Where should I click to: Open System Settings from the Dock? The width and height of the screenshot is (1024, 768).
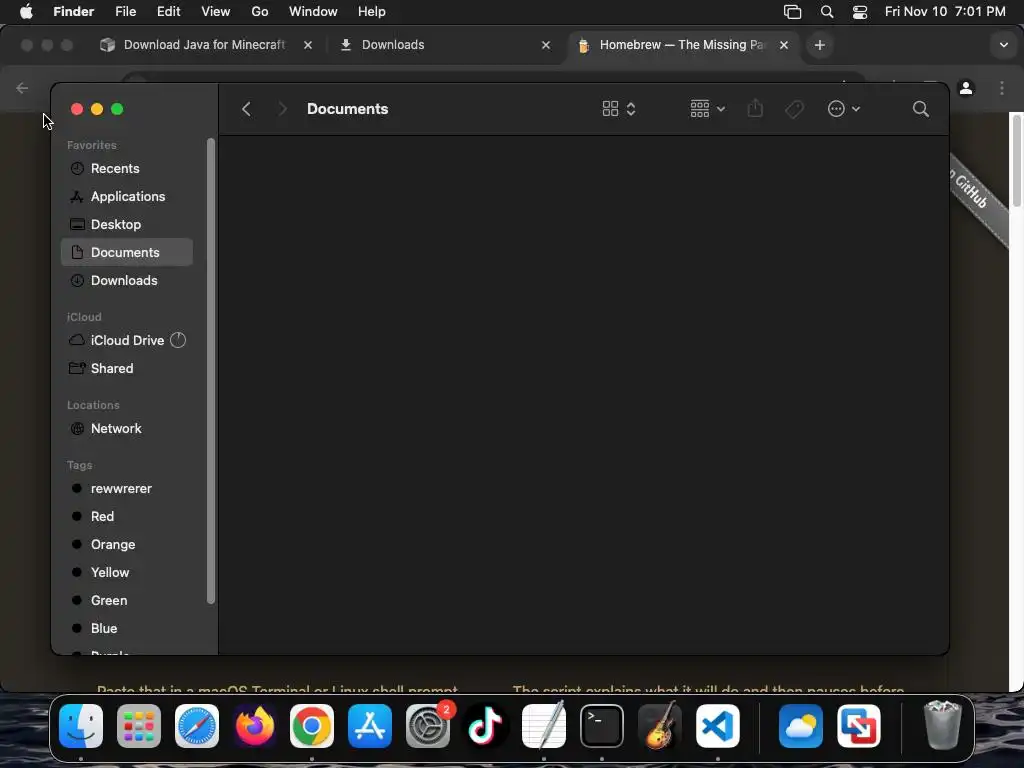tap(428, 726)
